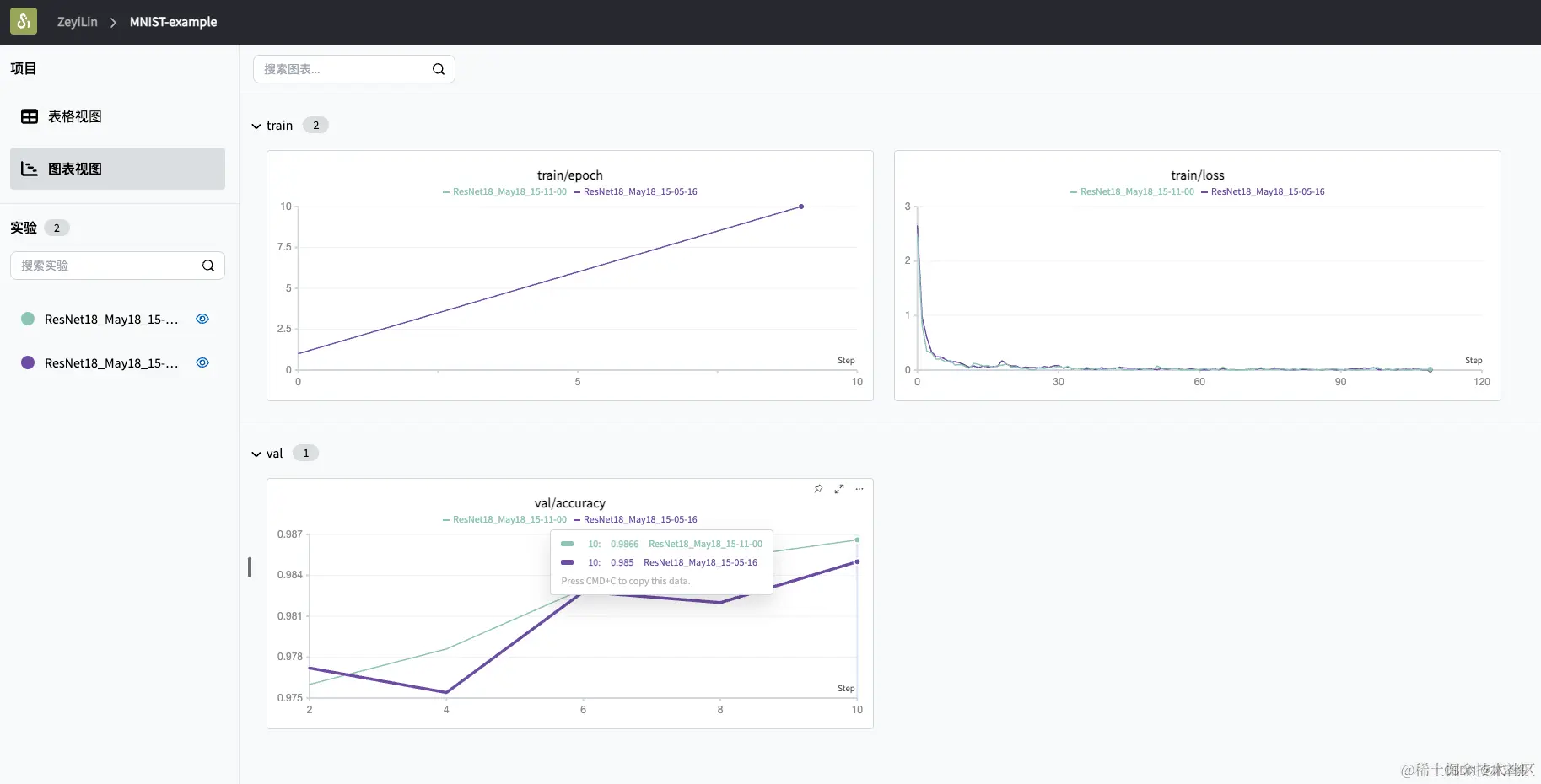Image resolution: width=1541 pixels, height=784 pixels.
Task: Toggle ResNet18_May18_15-05-16 legend in train/loss
Action: coord(1264,192)
